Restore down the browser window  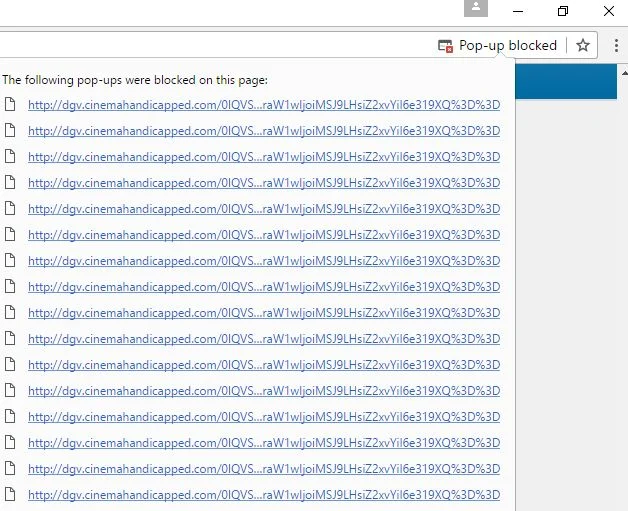(x=563, y=11)
